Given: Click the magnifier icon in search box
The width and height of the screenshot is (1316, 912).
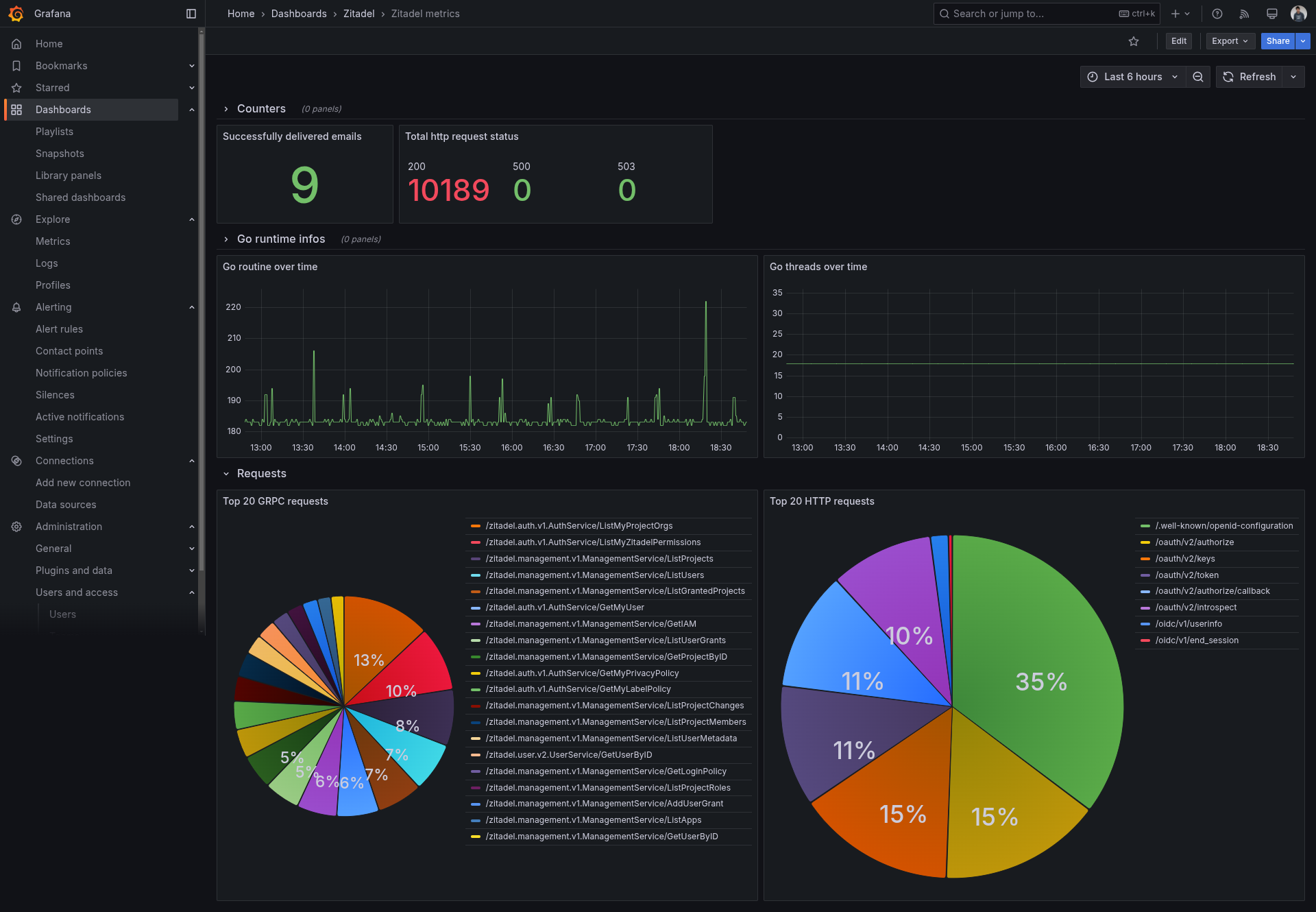Looking at the screenshot, I should click(945, 14).
